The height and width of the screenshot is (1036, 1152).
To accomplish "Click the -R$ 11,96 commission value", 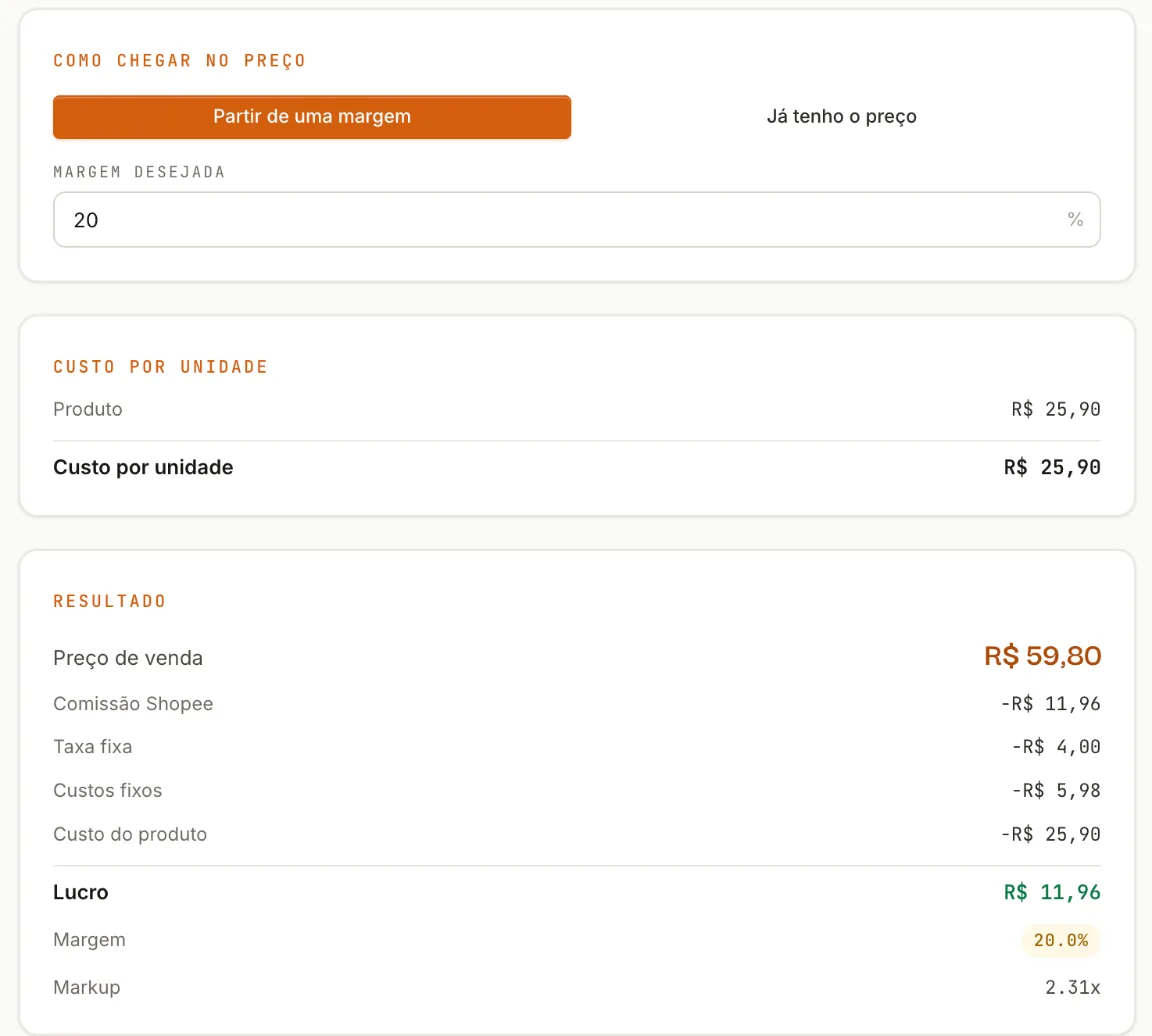I will click(1050, 704).
